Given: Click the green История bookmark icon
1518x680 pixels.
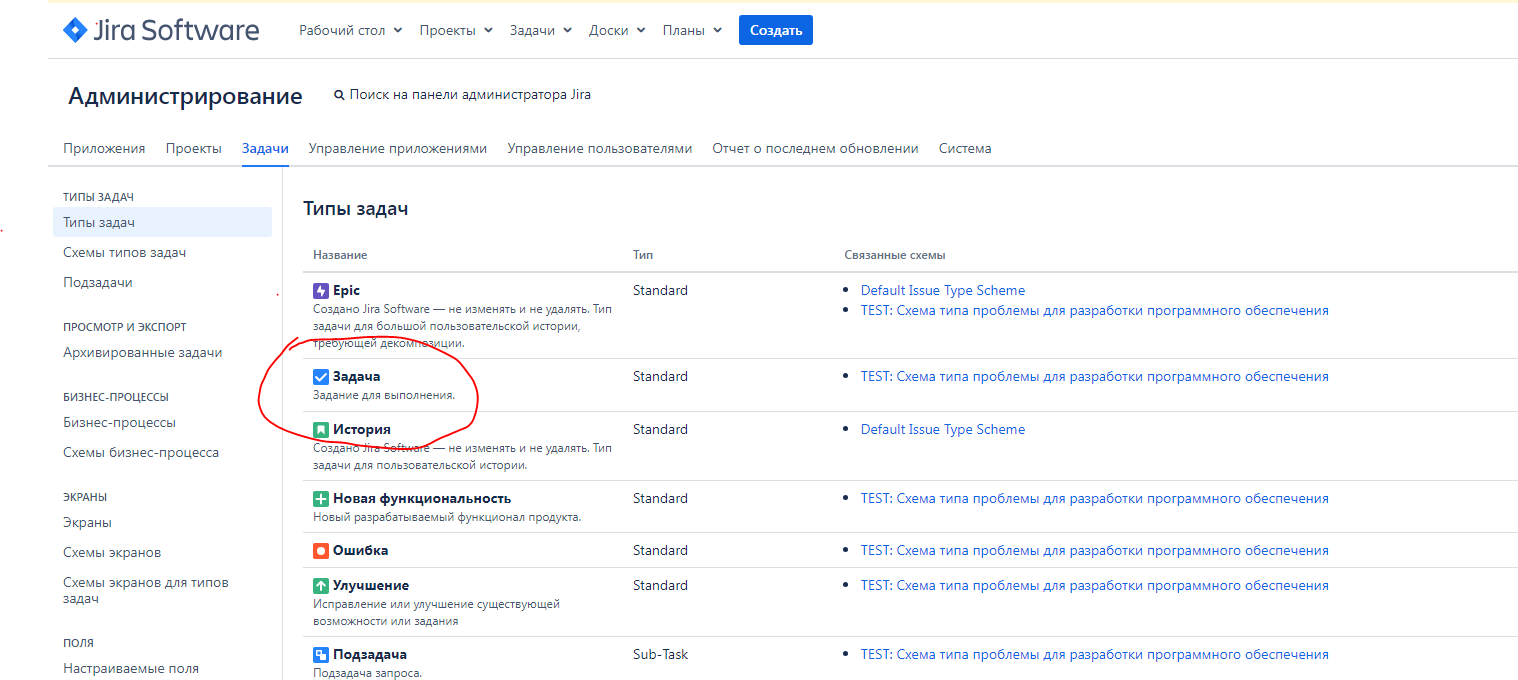Looking at the screenshot, I should [x=321, y=430].
